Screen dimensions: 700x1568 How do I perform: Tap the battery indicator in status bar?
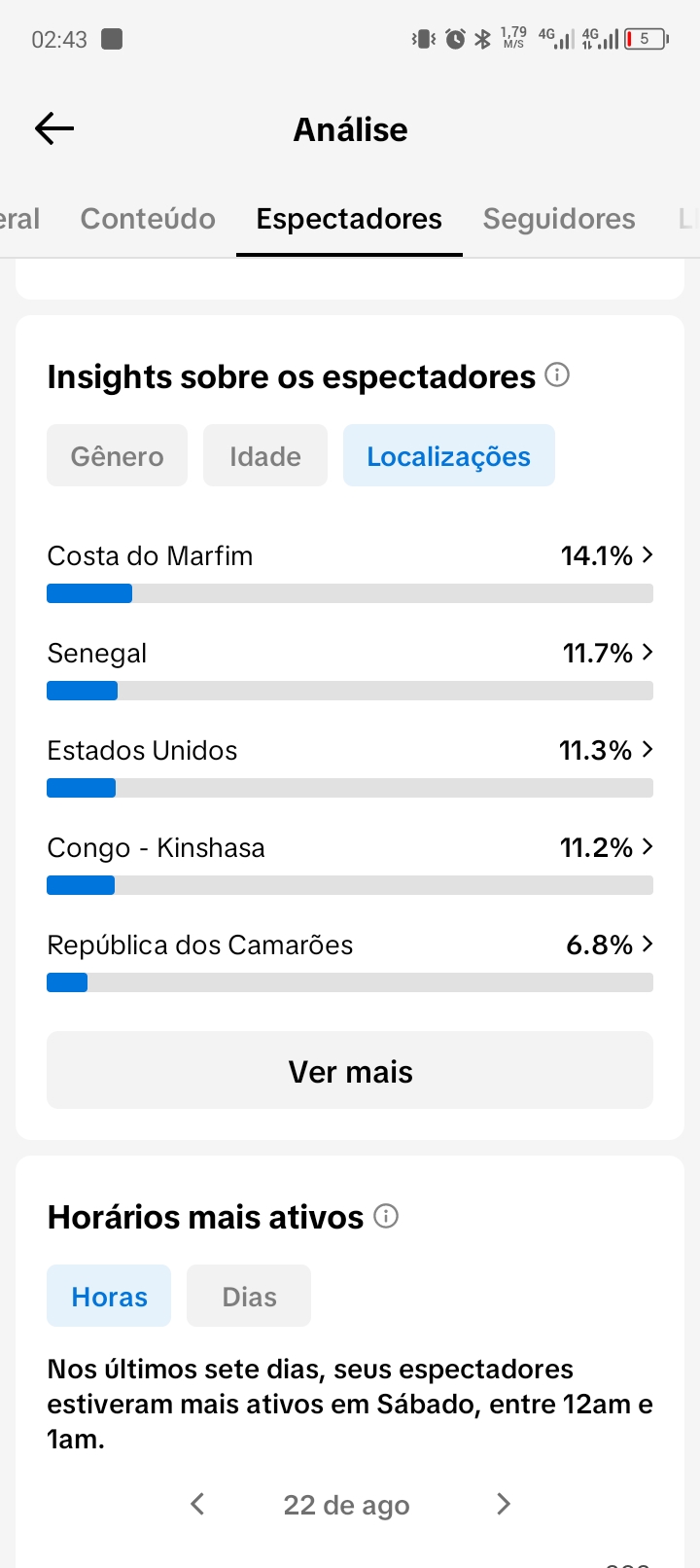pos(647,39)
